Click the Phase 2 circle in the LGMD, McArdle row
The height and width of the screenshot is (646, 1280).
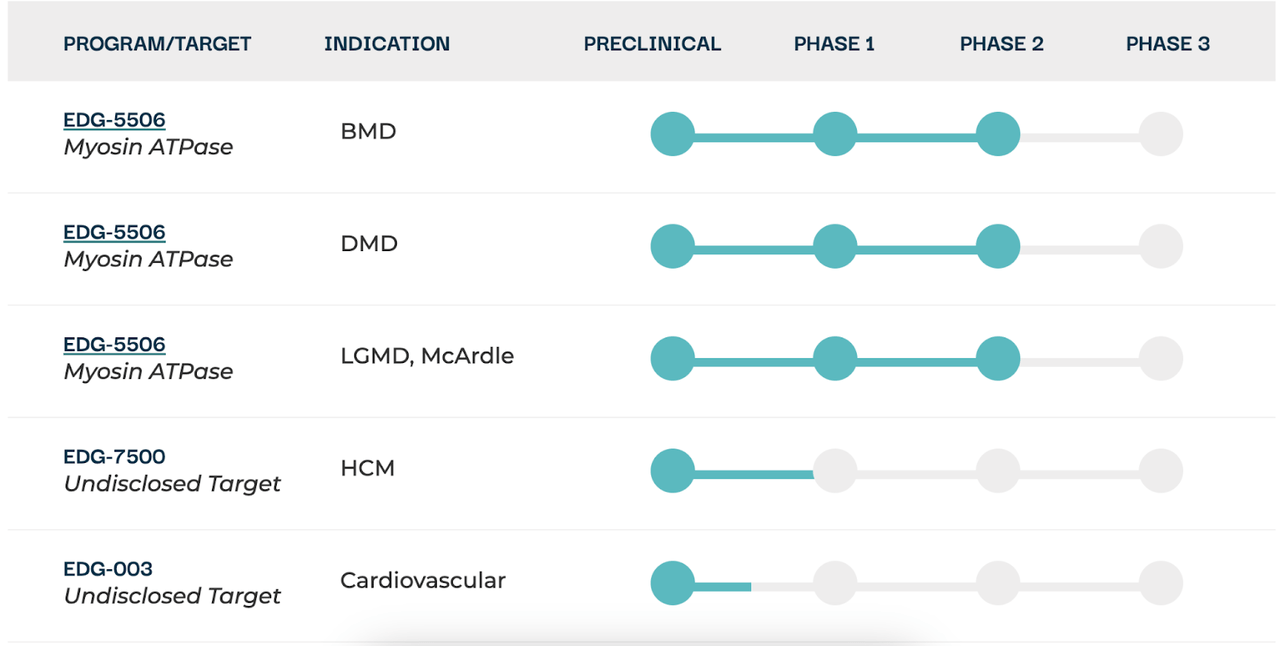click(998, 358)
